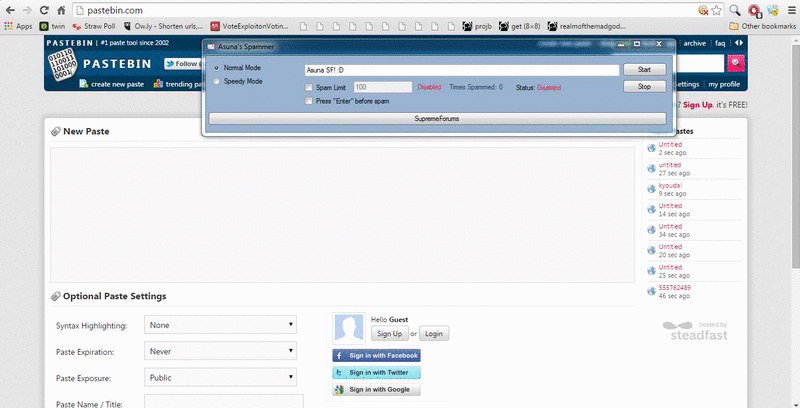Click the Pastebin binary logo

tap(62, 65)
